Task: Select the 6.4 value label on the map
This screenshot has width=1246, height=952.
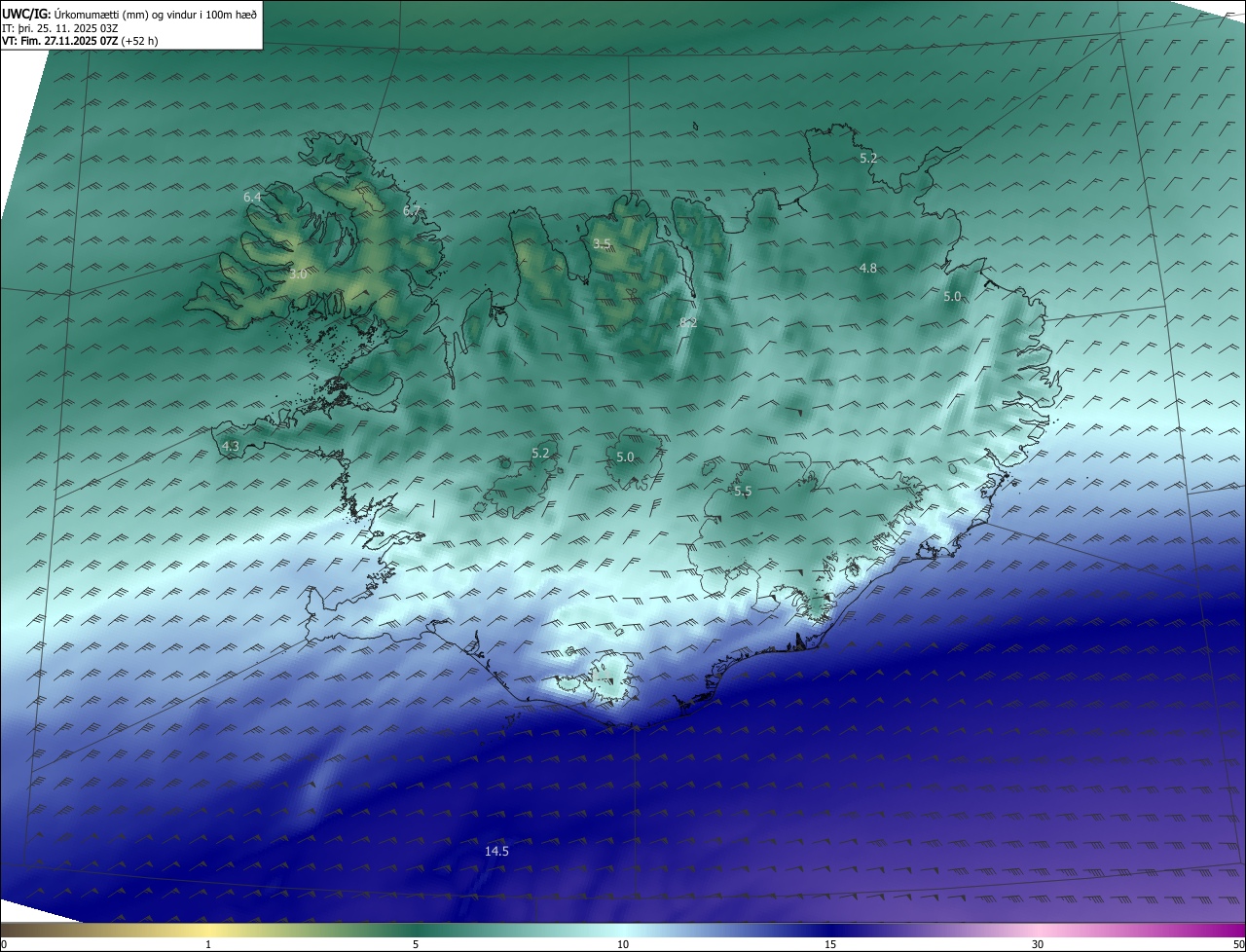Action: [x=252, y=198]
